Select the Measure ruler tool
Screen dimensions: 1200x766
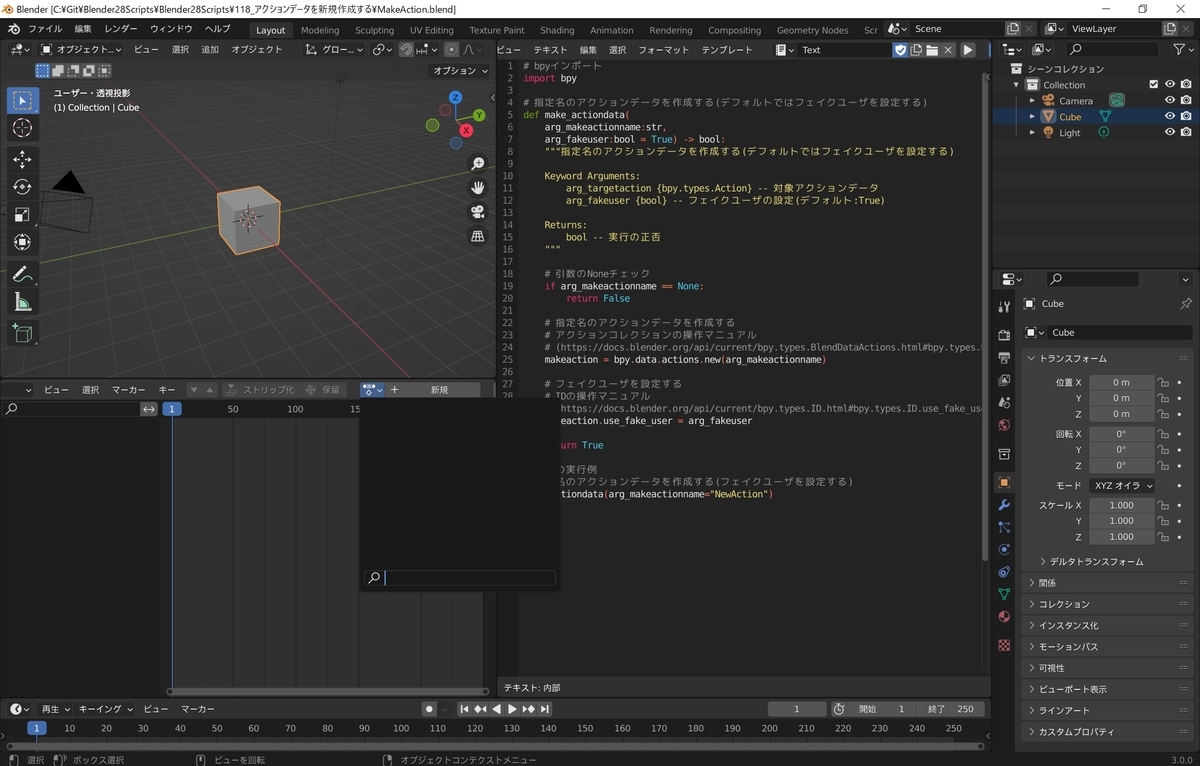pyautogui.click(x=23, y=302)
